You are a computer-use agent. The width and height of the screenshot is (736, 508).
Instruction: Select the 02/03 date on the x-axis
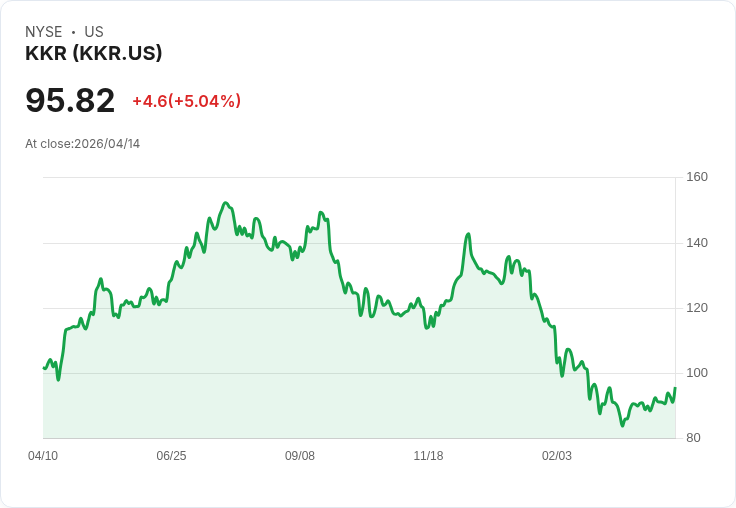click(x=557, y=456)
